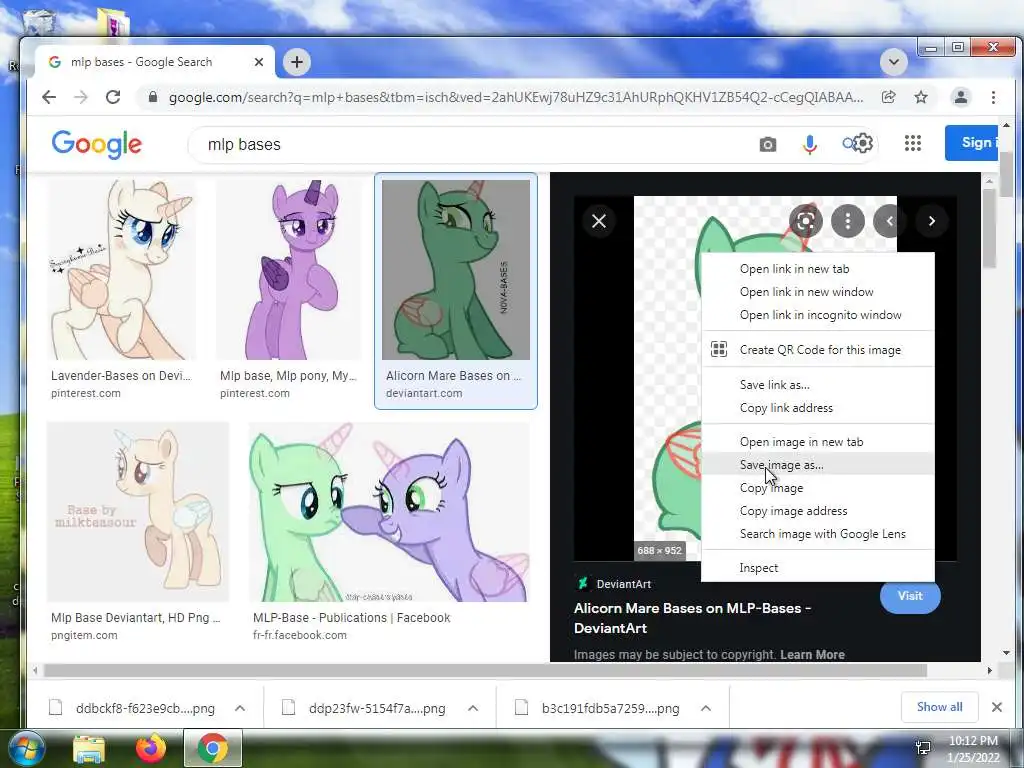Click the Chrome taskbar icon
The image size is (1024, 768).
(x=213, y=748)
